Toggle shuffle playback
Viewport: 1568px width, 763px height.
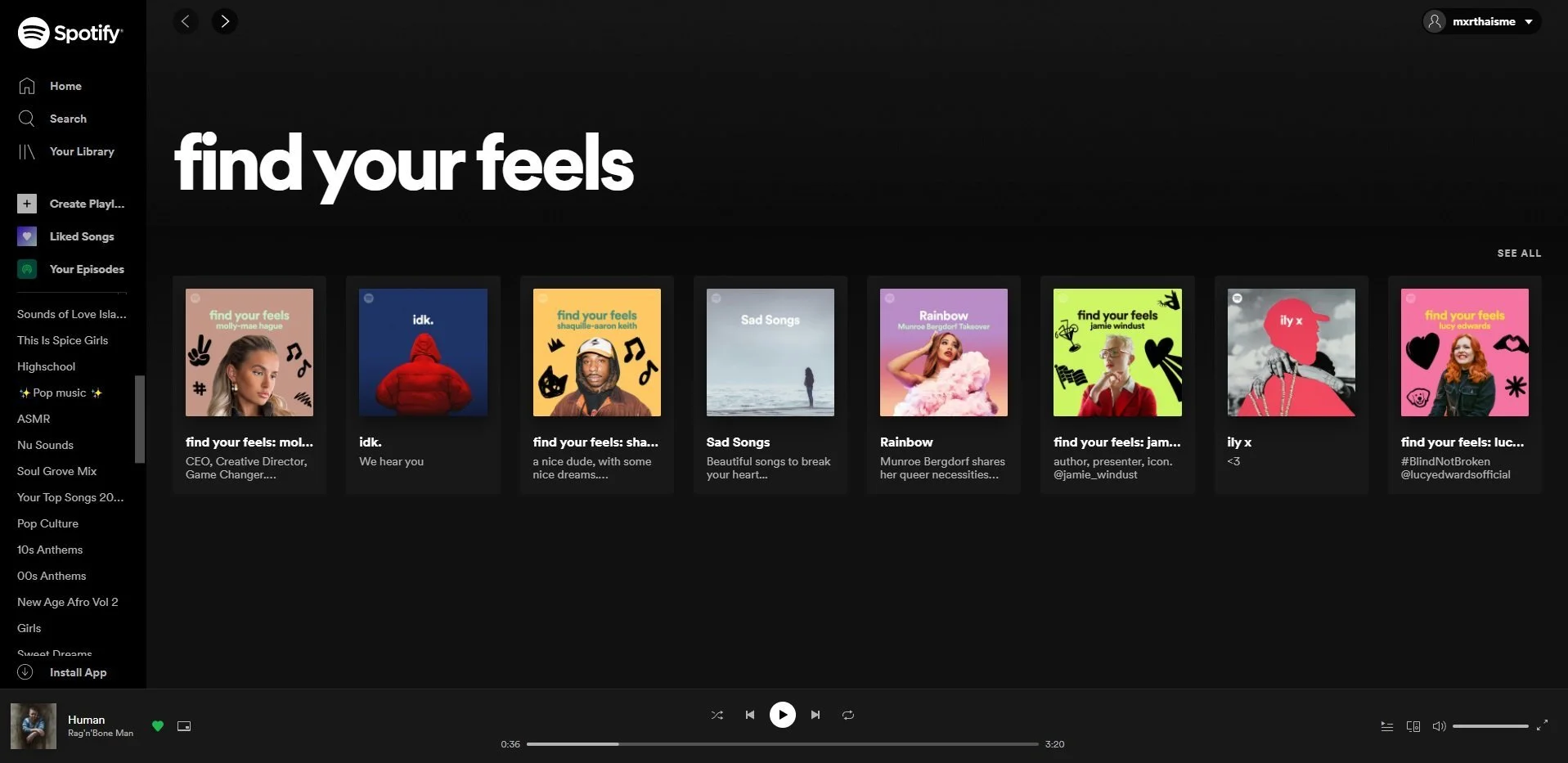tap(717, 715)
